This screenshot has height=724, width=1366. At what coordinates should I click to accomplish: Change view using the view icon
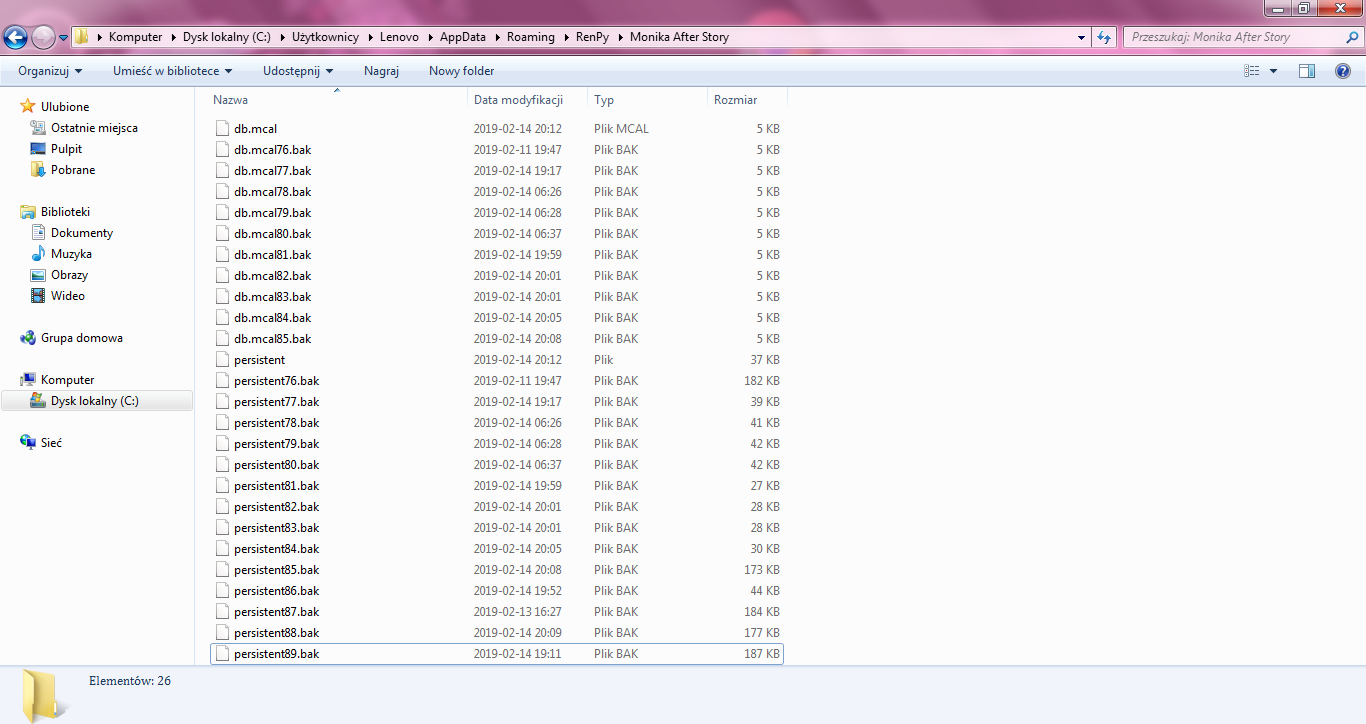(x=1251, y=71)
